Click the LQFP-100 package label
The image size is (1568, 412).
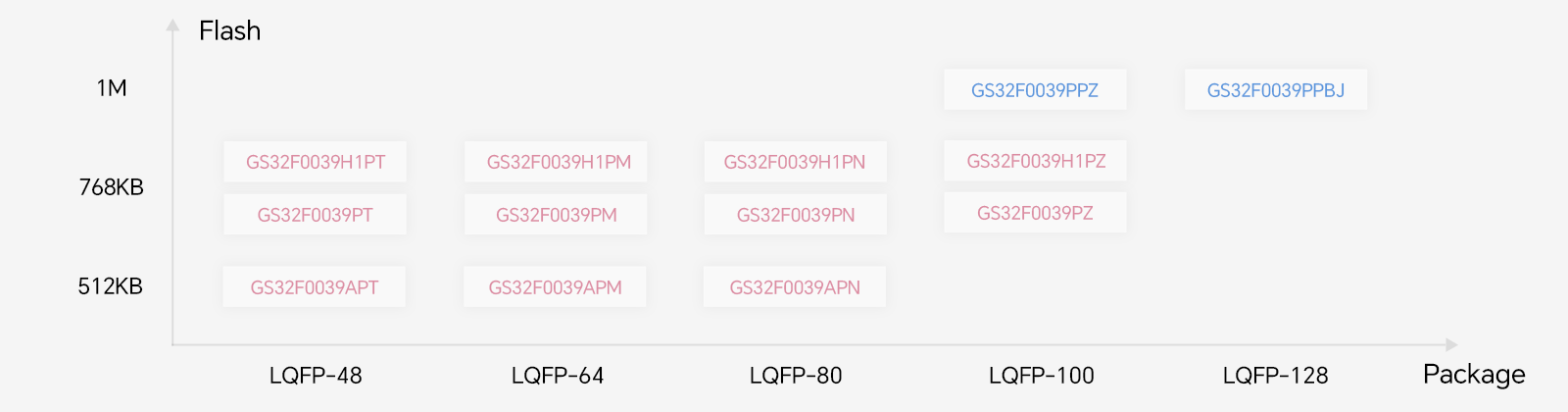(1041, 376)
